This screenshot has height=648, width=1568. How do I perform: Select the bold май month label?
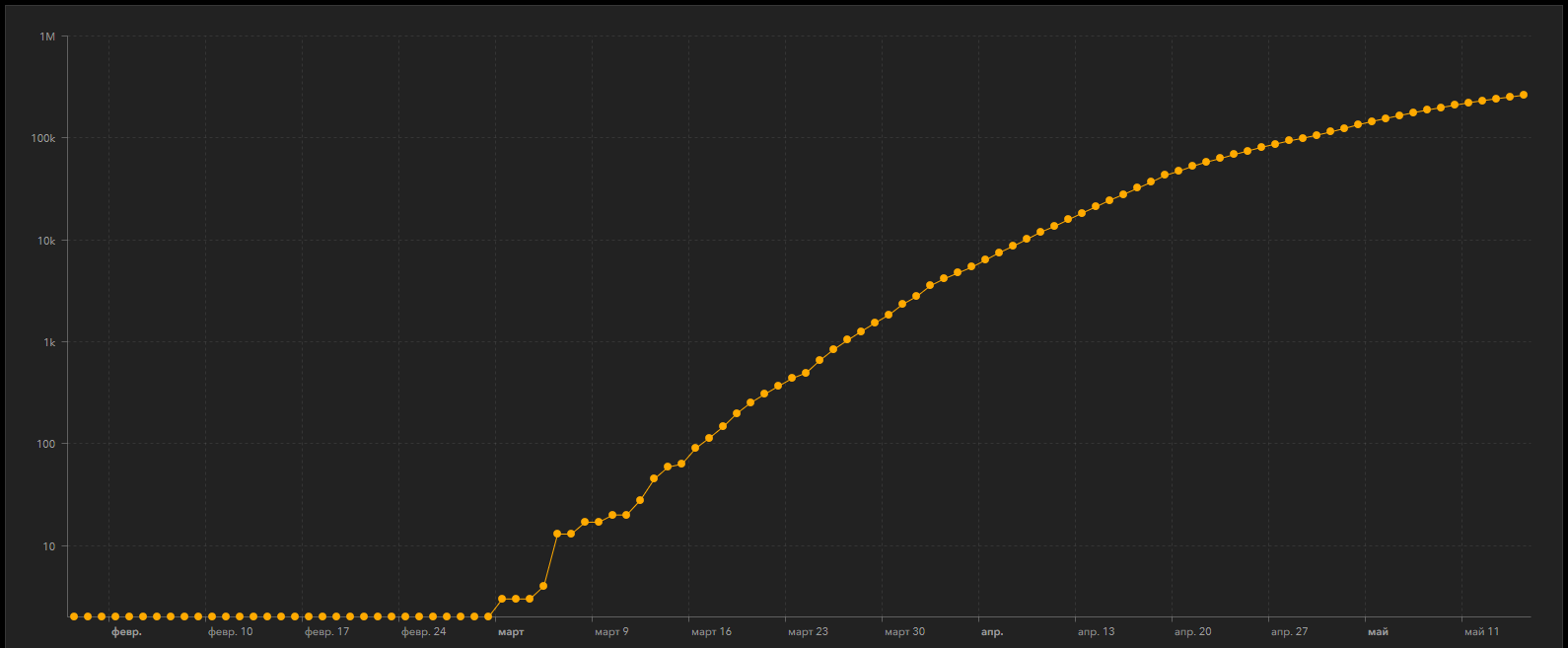(1378, 631)
